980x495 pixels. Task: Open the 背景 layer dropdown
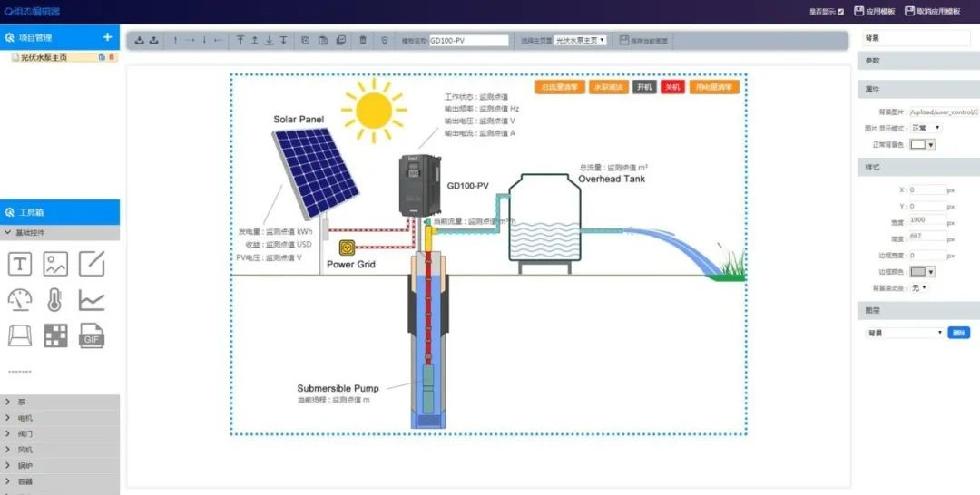coord(905,332)
